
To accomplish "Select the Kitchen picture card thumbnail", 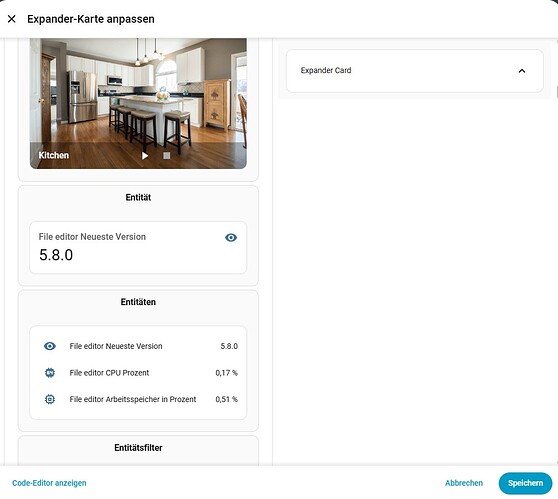I will (x=138, y=103).
